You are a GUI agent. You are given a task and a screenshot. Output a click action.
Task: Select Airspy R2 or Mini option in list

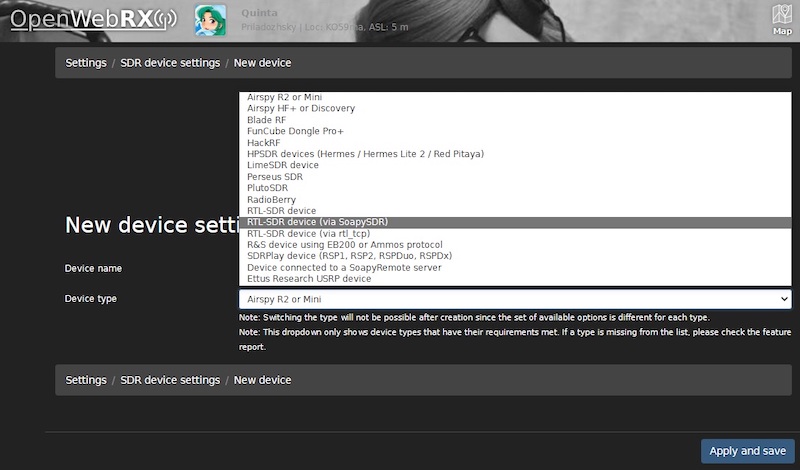pyautogui.click(x=515, y=97)
